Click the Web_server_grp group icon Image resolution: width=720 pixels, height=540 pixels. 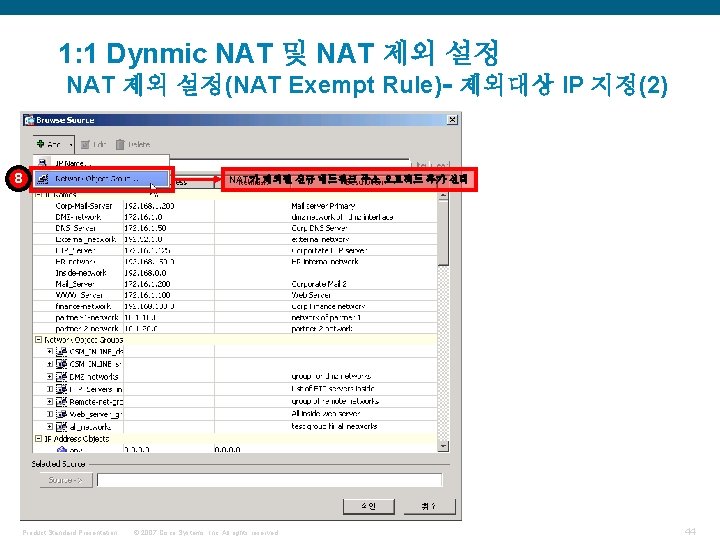pyautogui.click(x=61, y=414)
